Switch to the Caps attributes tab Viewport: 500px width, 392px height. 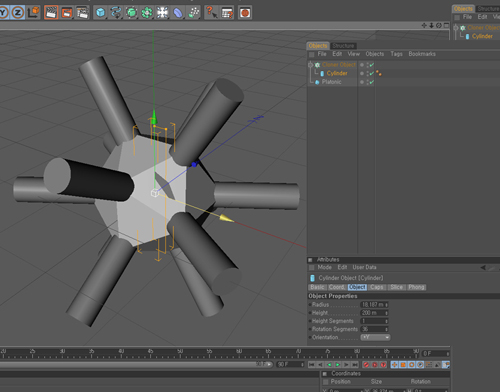coord(377,287)
